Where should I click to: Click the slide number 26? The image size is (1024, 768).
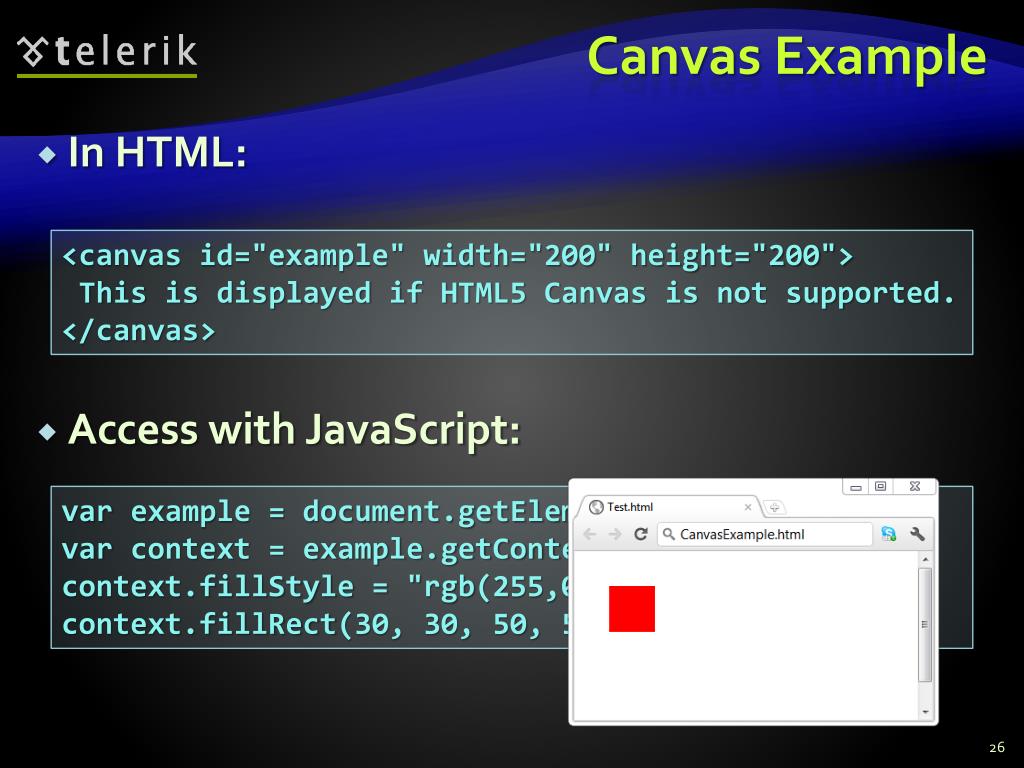click(997, 748)
